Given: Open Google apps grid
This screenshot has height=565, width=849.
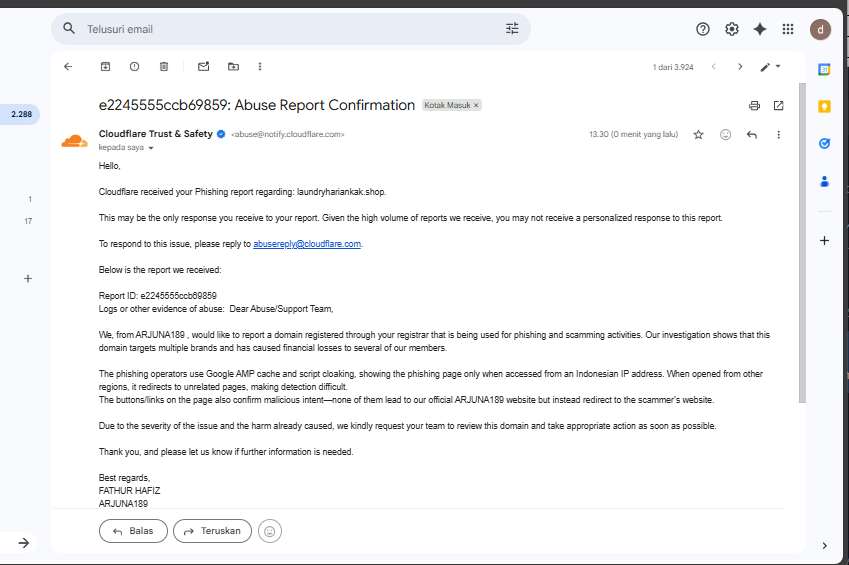Looking at the screenshot, I should 788,29.
